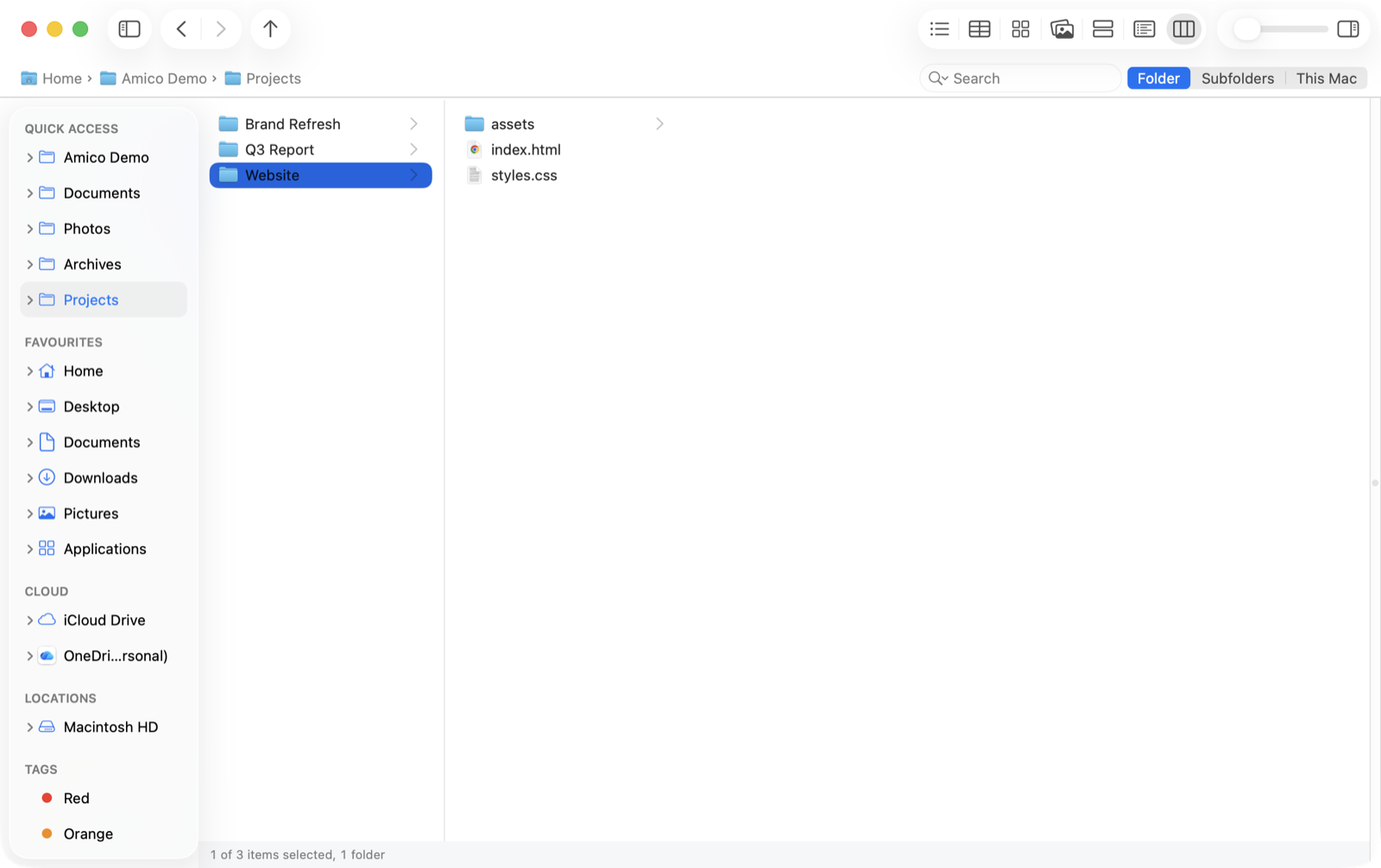
Task: Expand Amico Demo in Quick Access
Action: pos(30,158)
